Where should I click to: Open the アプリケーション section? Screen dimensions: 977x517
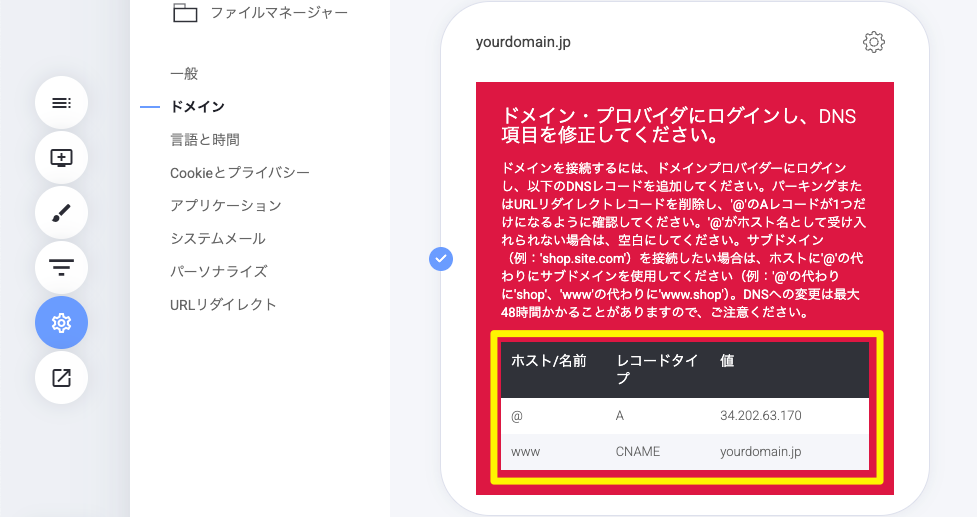(226, 205)
